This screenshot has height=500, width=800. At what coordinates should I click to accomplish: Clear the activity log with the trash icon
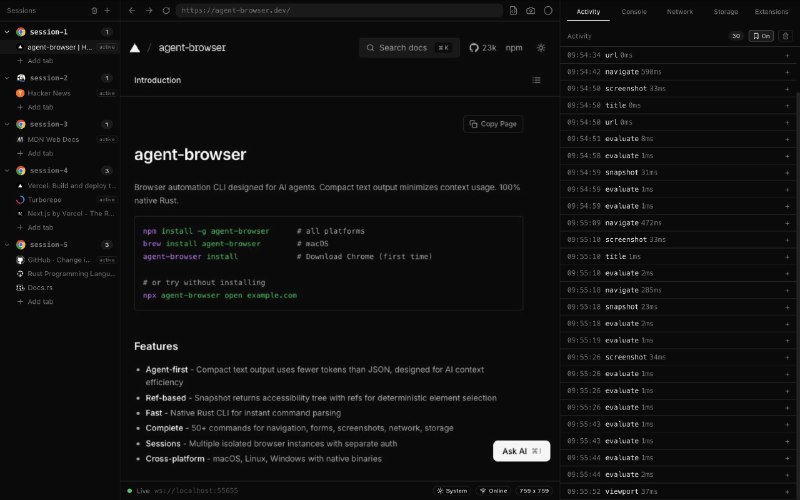(786, 36)
